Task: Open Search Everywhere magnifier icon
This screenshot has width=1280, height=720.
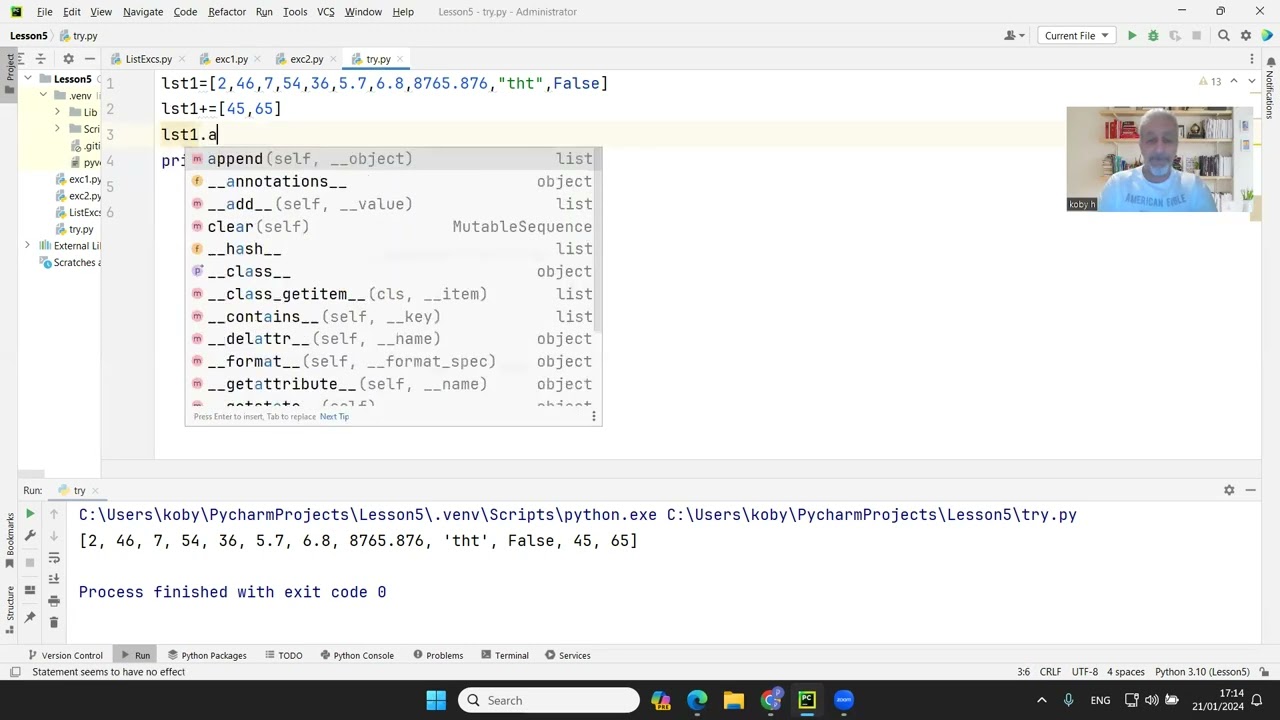Action: (1223, 36)
